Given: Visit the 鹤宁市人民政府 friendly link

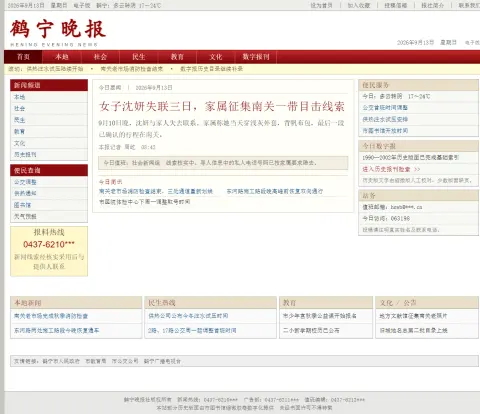Looking at the screenshot, I should (61, 361).
